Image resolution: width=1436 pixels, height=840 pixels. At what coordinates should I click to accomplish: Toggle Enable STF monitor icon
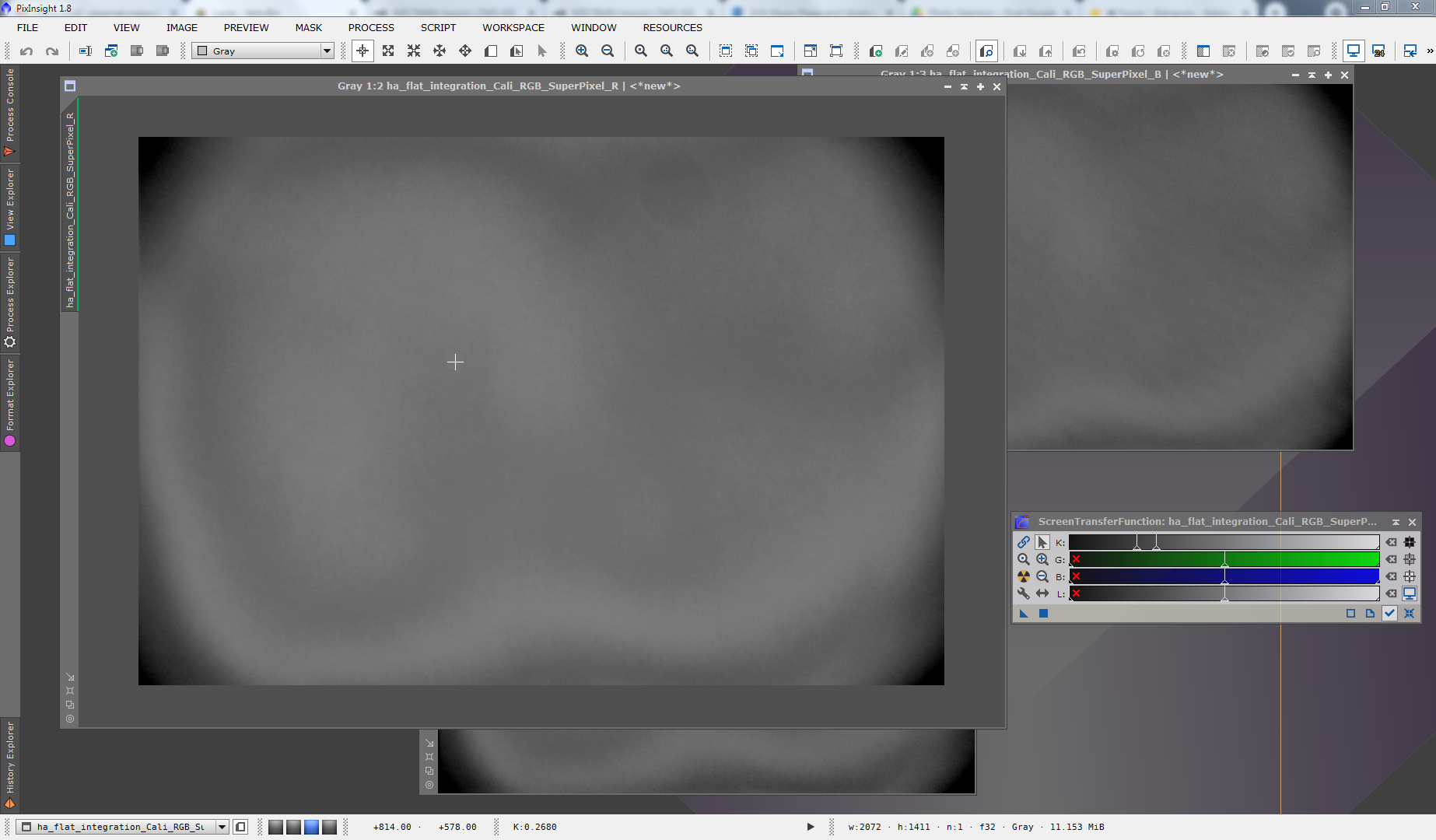[1409, 593]
